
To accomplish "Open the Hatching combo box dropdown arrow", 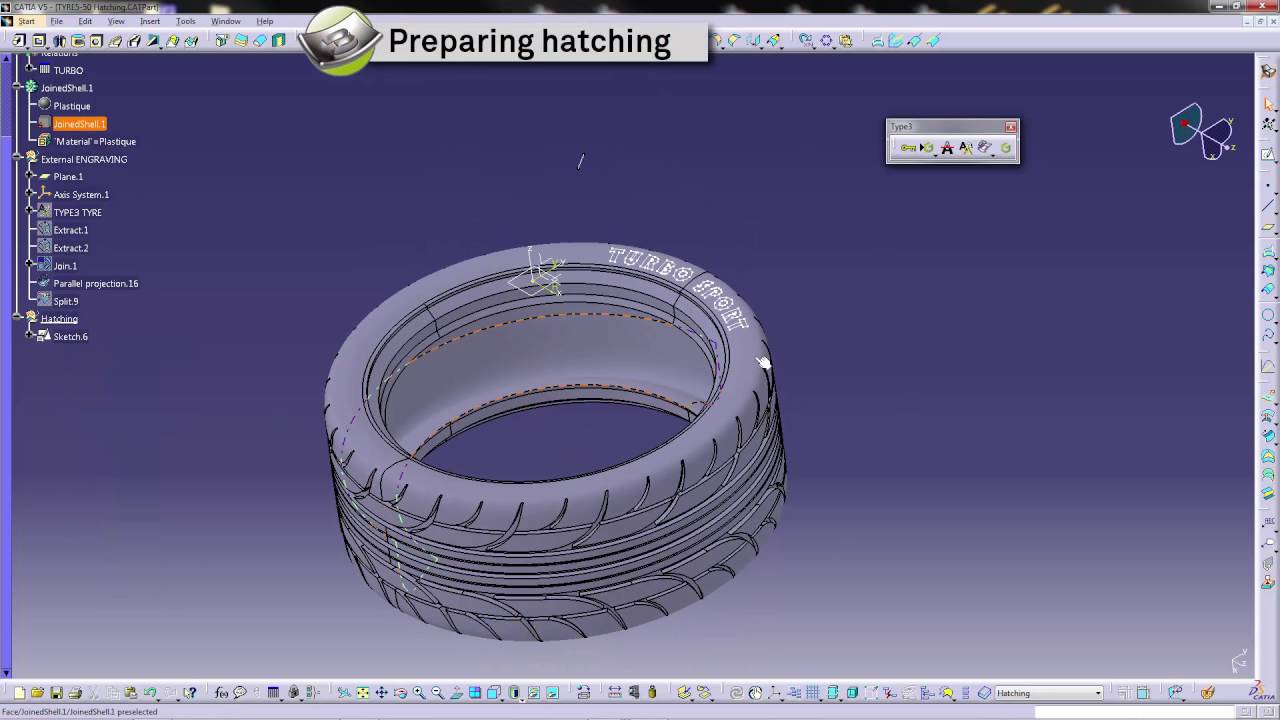I will (1097, 693).
